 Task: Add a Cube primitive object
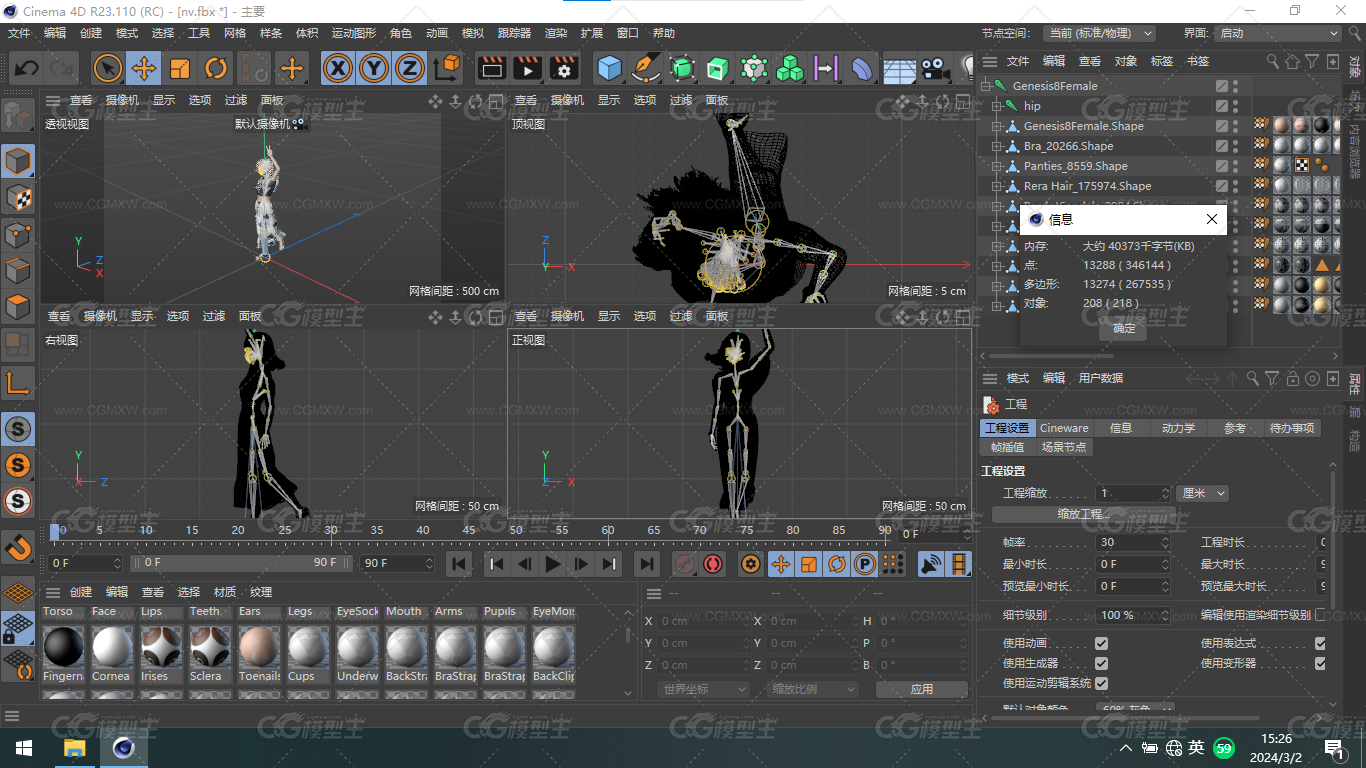point(610,68)
